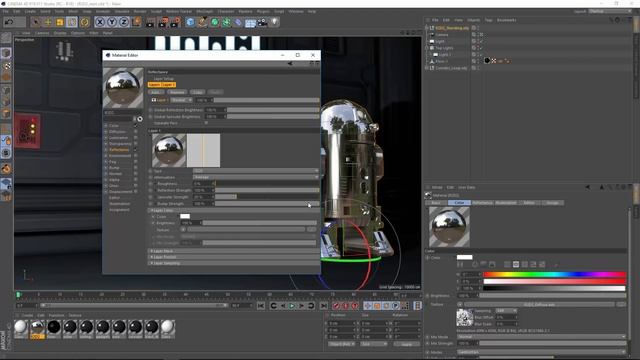Add a Camera object icon
Viewport: 640px width, 360px height.
(x=262, y=22)
